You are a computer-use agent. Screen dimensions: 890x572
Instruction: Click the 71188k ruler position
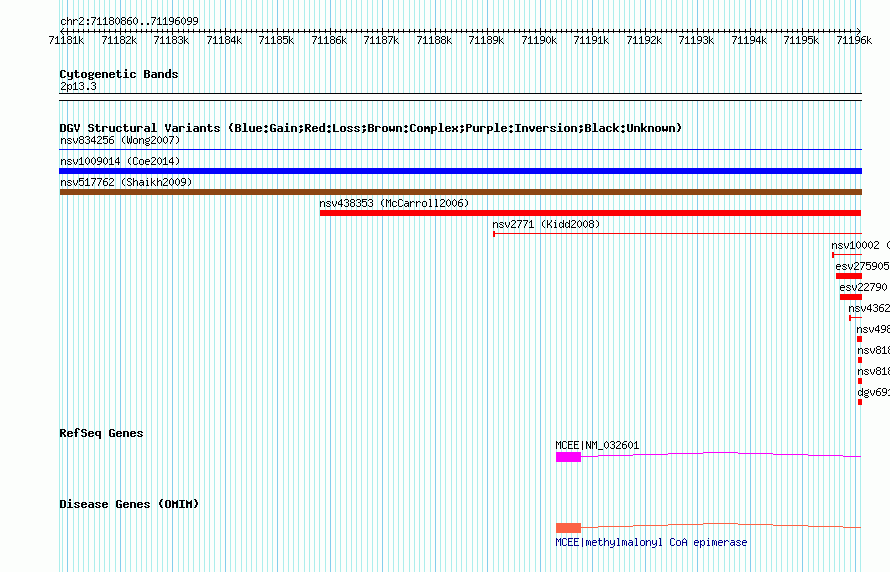click(434, 40)
